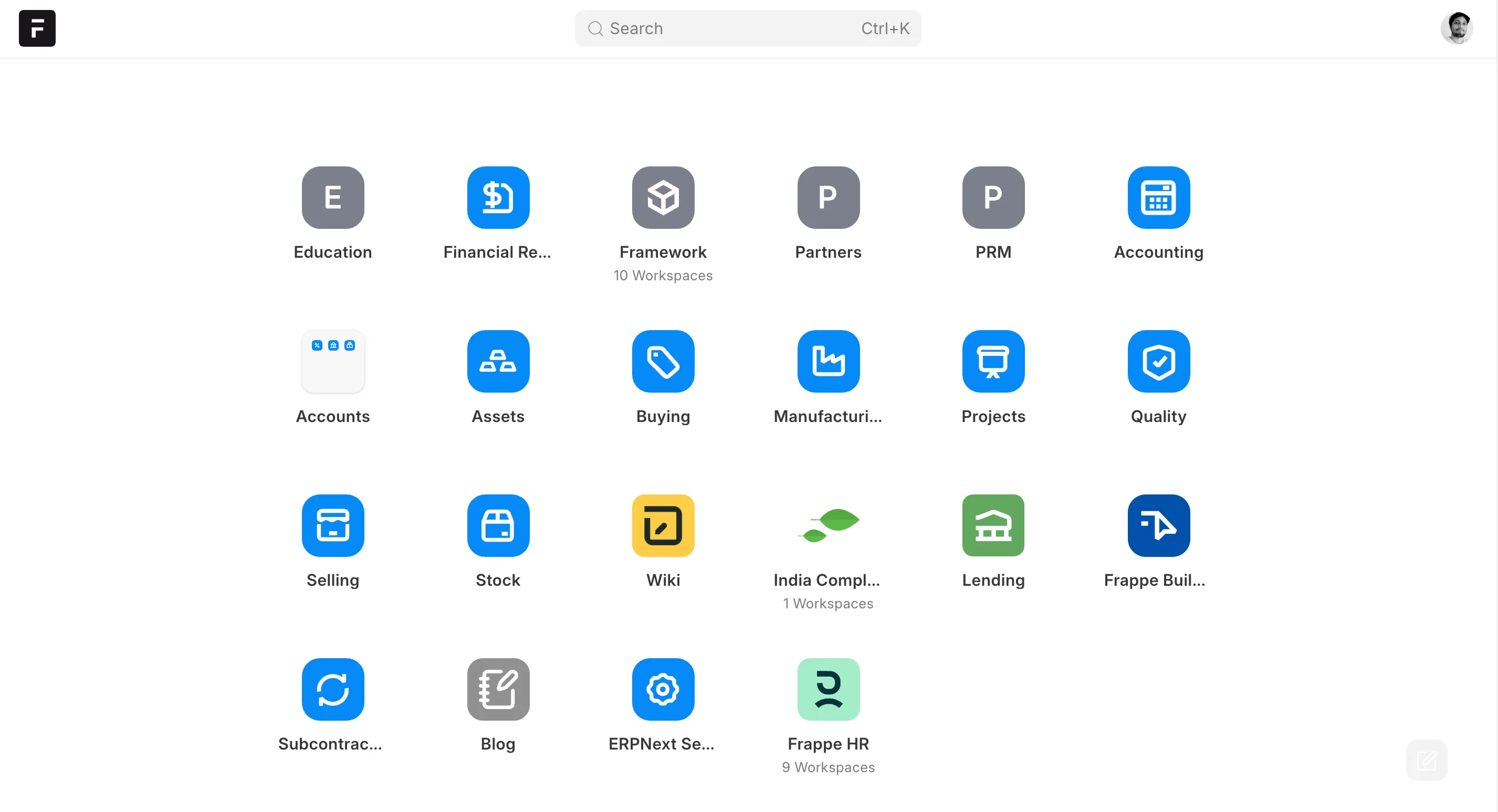Image resolution: width=1498 pixels, height=812 pixels.
Task: Open India Compliance
Action: 828,525
